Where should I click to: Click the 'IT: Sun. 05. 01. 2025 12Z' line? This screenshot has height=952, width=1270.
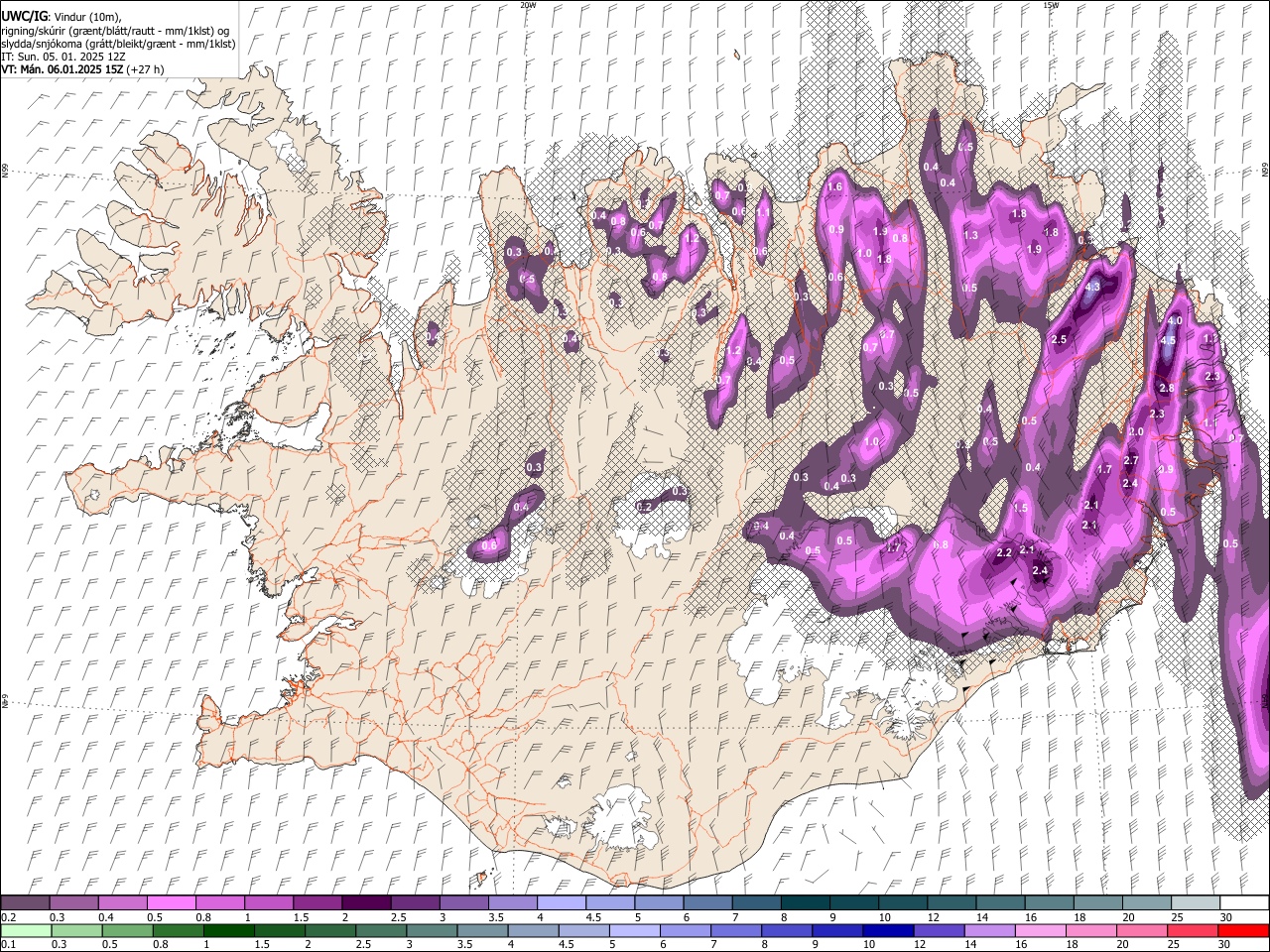(63, 57)
